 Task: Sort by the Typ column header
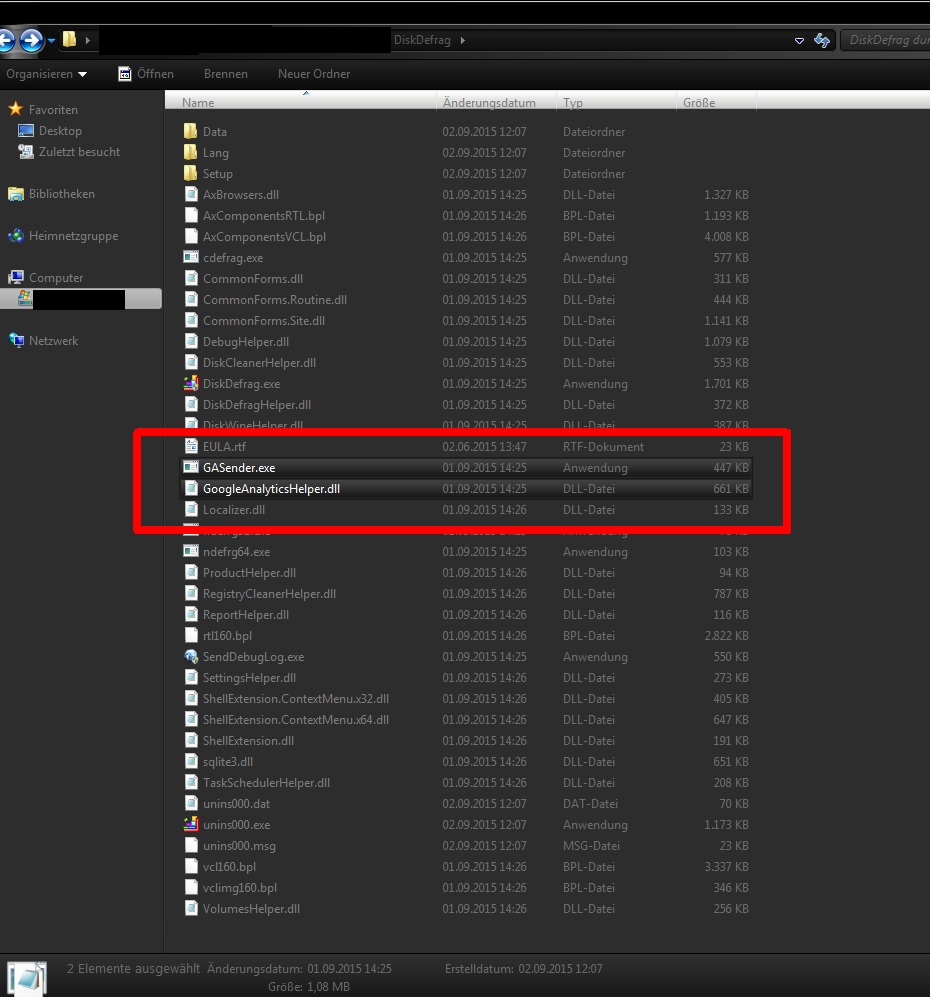[615, 102]
